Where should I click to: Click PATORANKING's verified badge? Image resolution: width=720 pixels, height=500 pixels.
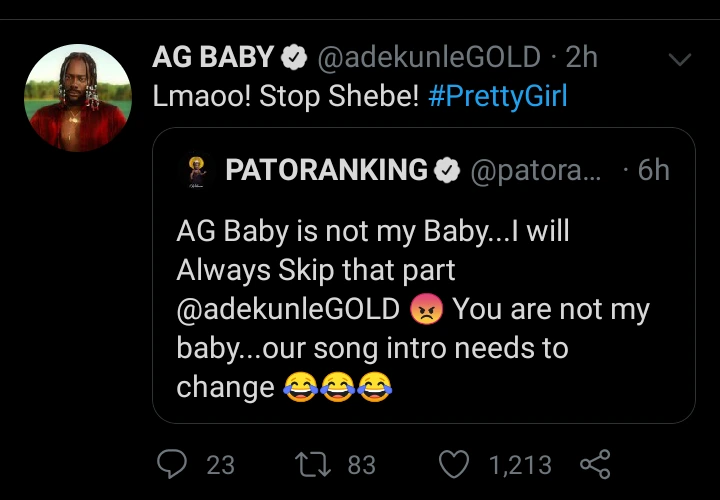coord(446,170)
